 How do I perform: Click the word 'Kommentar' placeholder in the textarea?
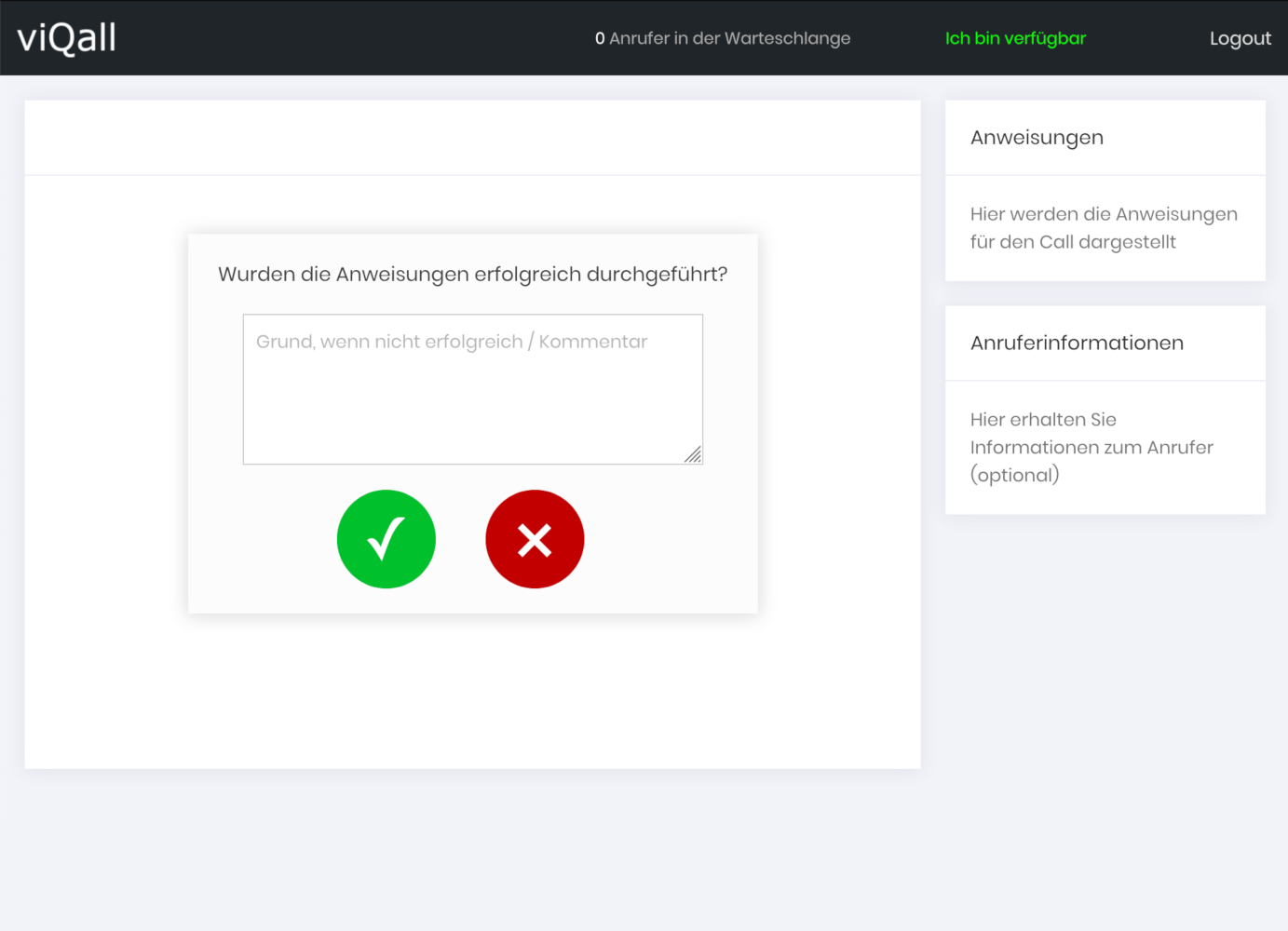(592, 342)
